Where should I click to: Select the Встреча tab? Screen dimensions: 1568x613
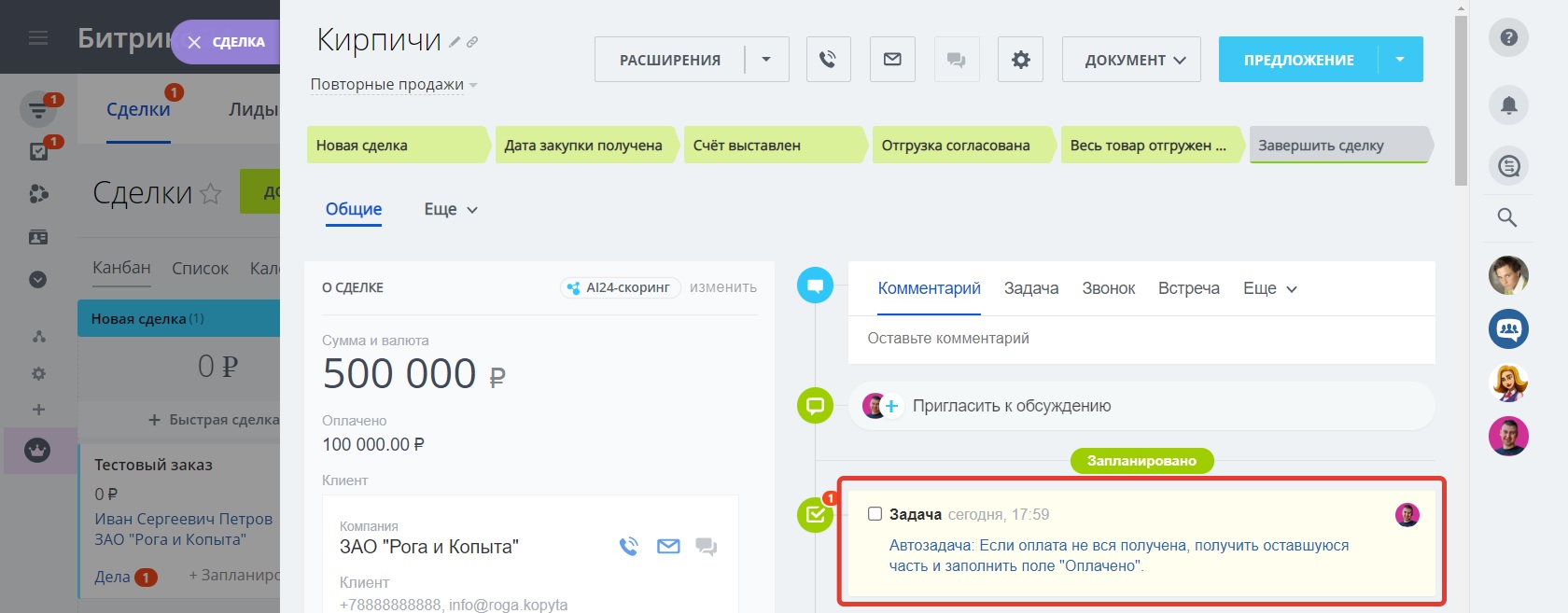click(1188, 288)
